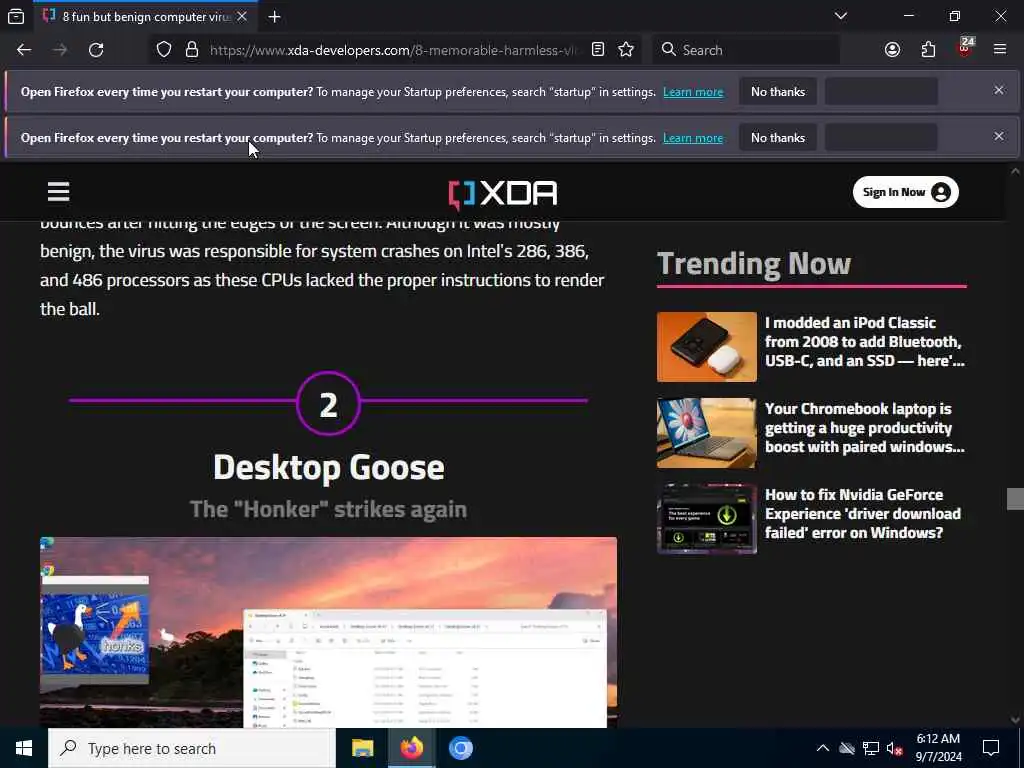This screenshot has width=1024, height=768.
Task: Click Learn more in the second notification bar
Action: tap(693, 138)
